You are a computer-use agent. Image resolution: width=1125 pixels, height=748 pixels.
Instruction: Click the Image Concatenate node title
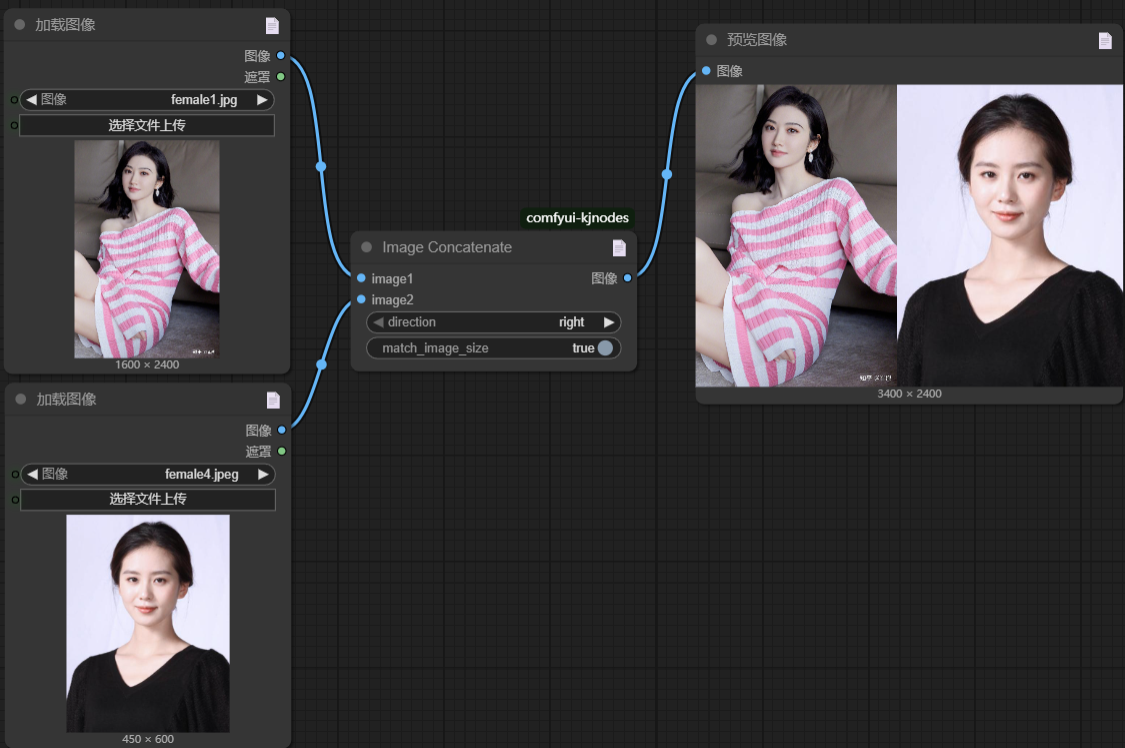tap(447, 248)
